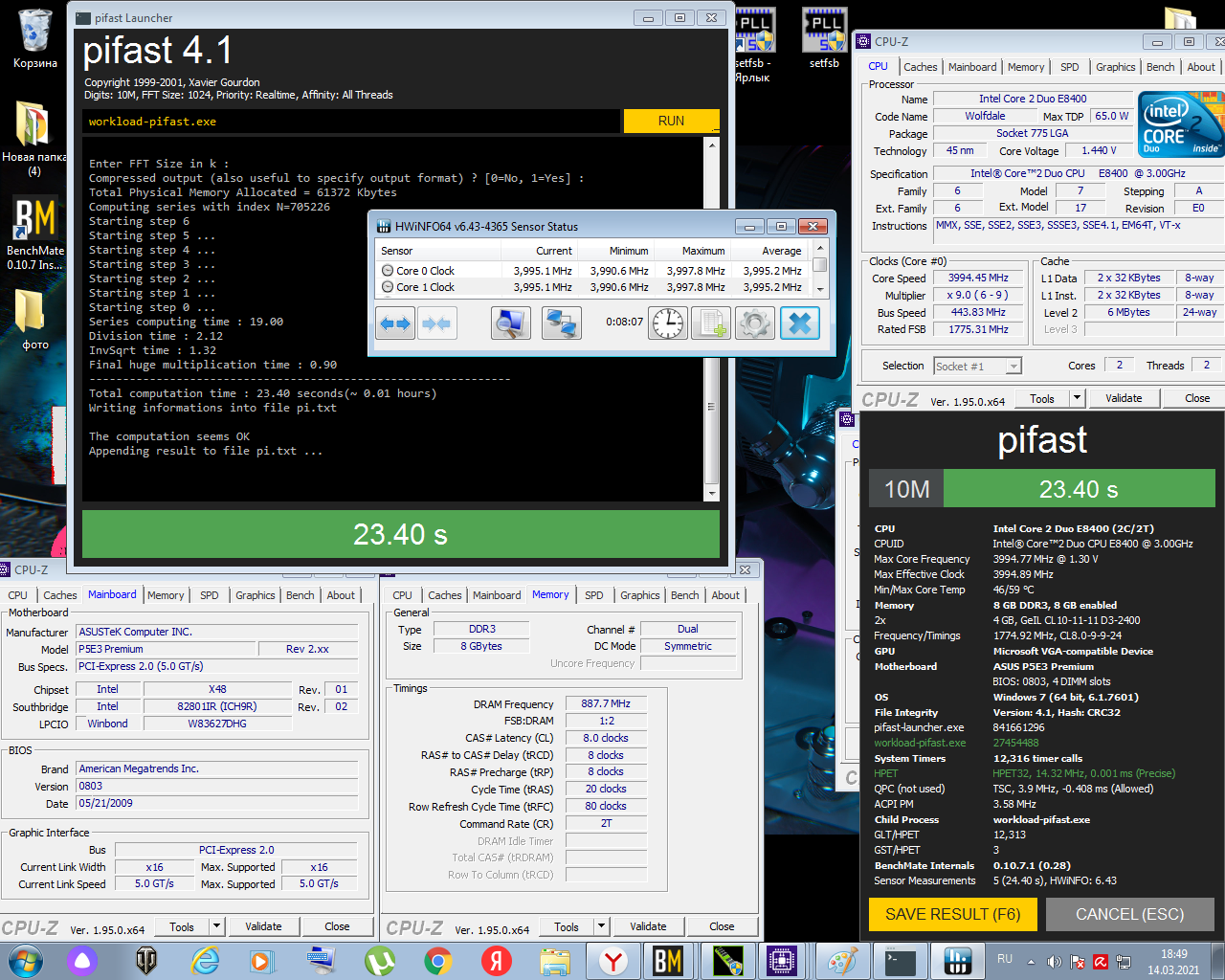The height and width of the screenshot is (980, 1225).
Task: Open Socket #1 selection combo box
Action: click(x=978, y=366)
